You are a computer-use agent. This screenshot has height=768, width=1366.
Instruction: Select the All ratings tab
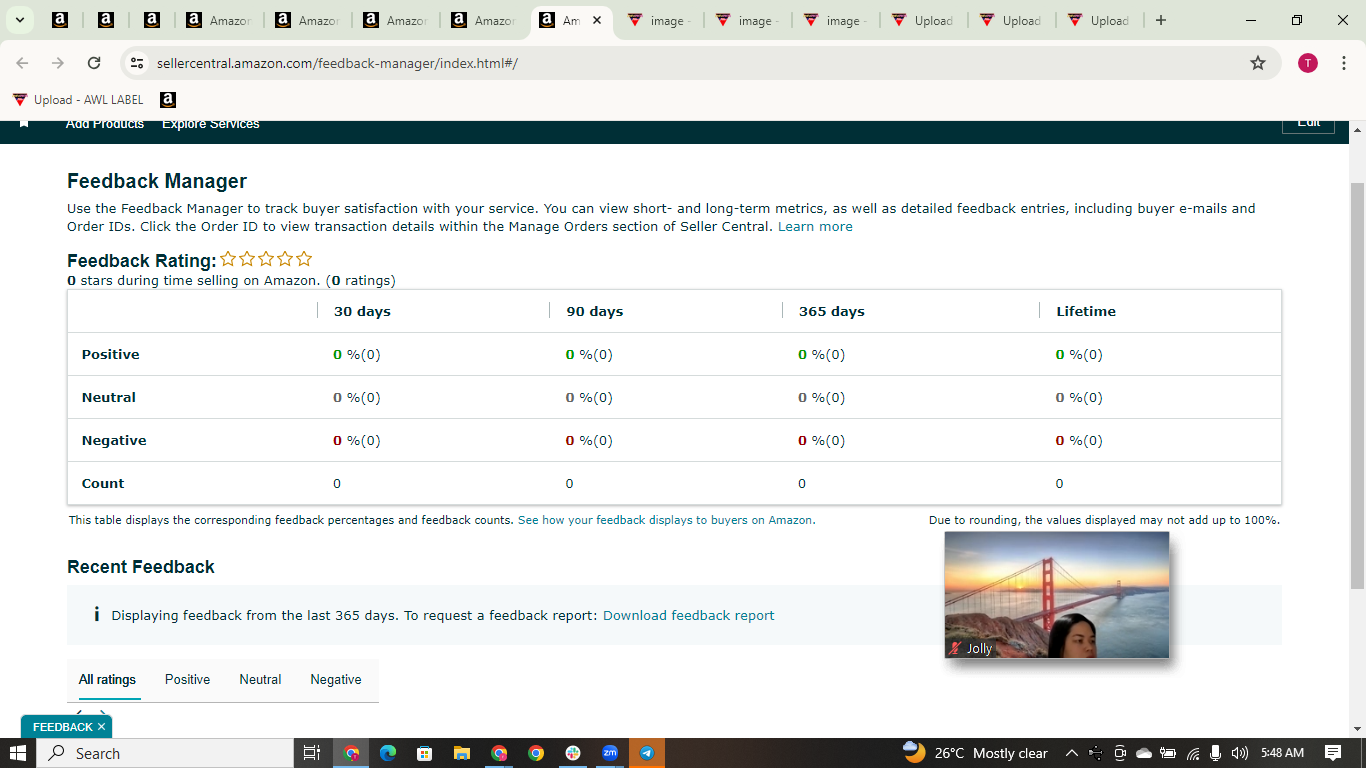(x=107, y=679)
